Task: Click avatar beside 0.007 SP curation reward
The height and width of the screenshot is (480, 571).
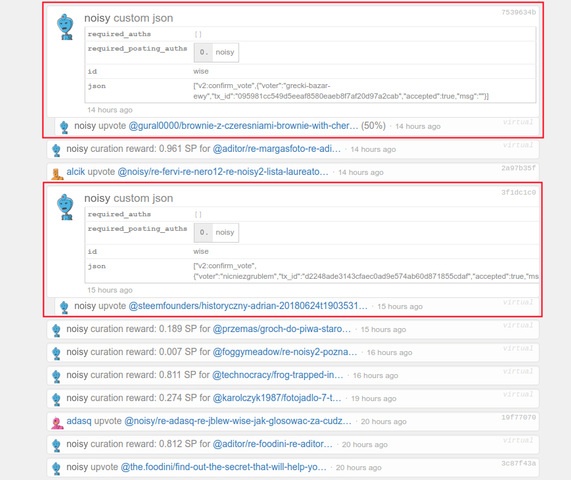Action: (x=56, y=353)
